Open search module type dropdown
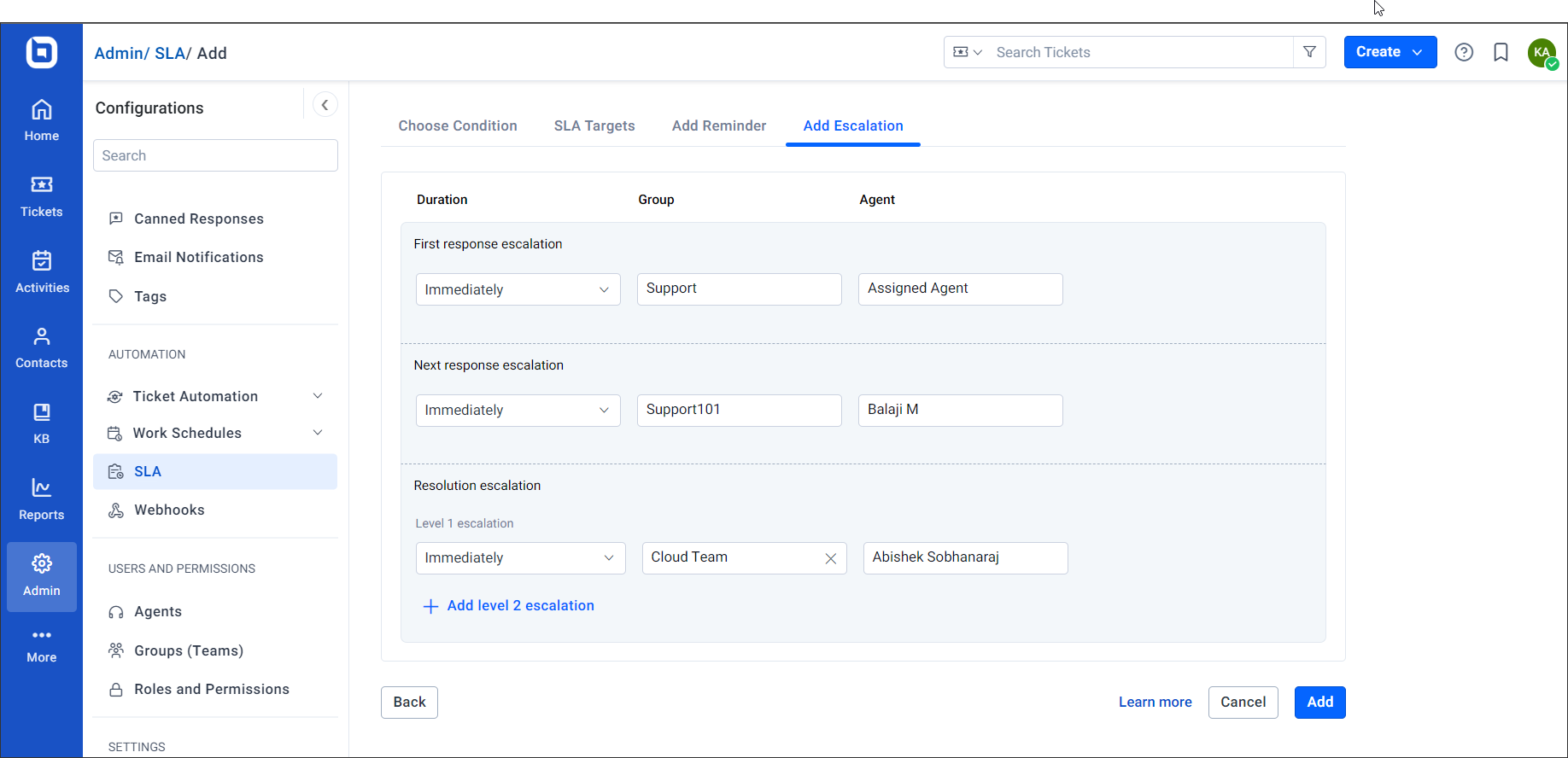1568x758 pixels. pyautogui.click(x=967, y=52)
